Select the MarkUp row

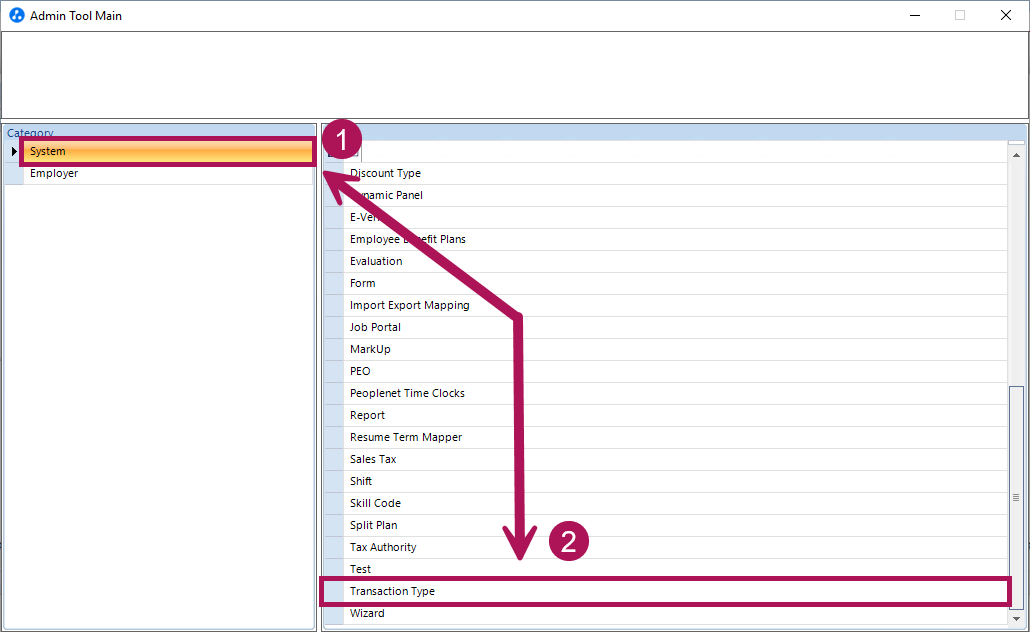[x=675, y=350]
